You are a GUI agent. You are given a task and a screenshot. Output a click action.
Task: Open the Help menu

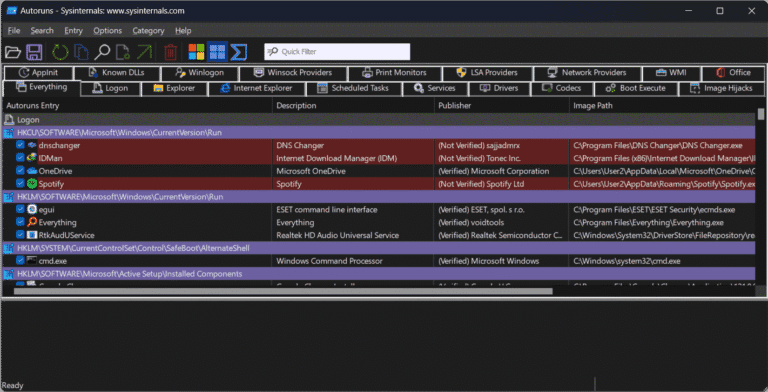[183, 30]
